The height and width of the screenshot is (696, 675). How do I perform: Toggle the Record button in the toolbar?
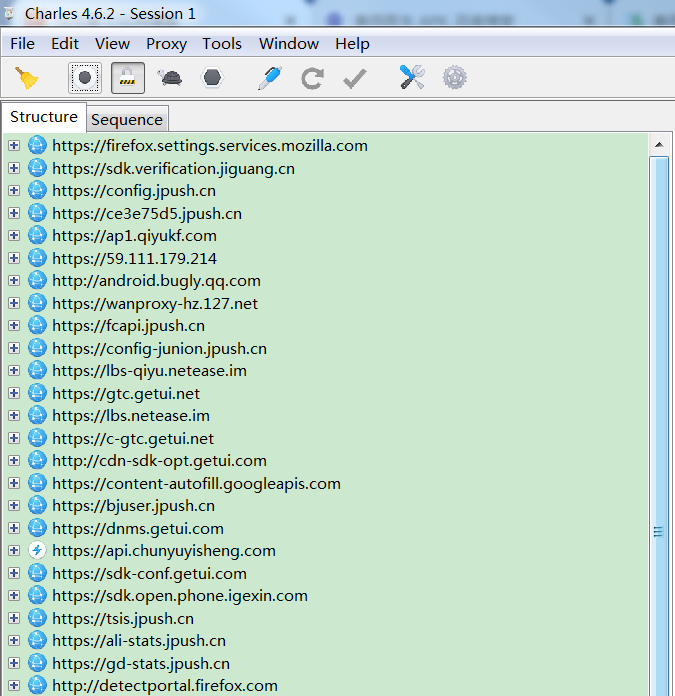coord(85,78)
